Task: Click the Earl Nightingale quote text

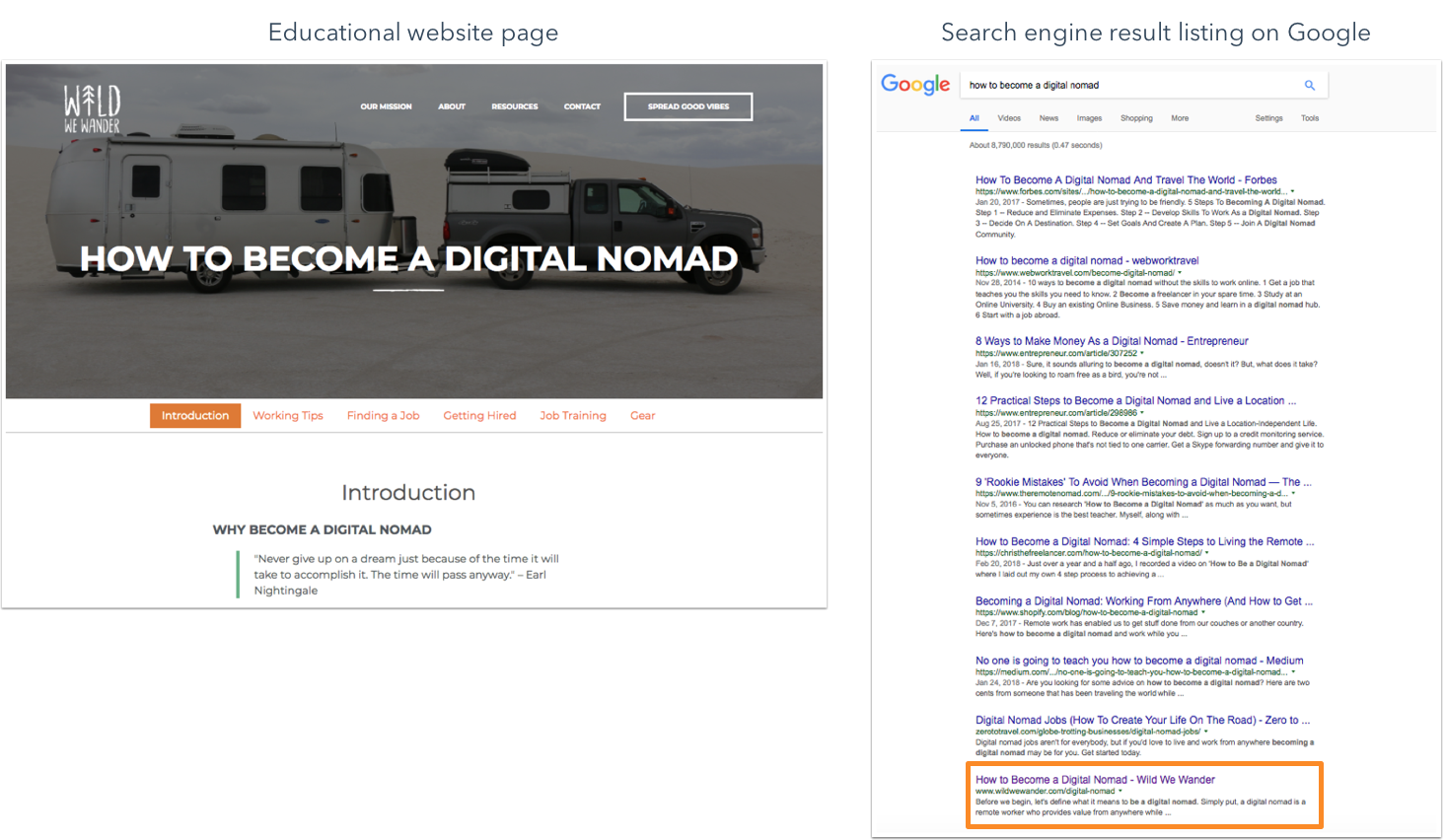Action: pos(406,575)
